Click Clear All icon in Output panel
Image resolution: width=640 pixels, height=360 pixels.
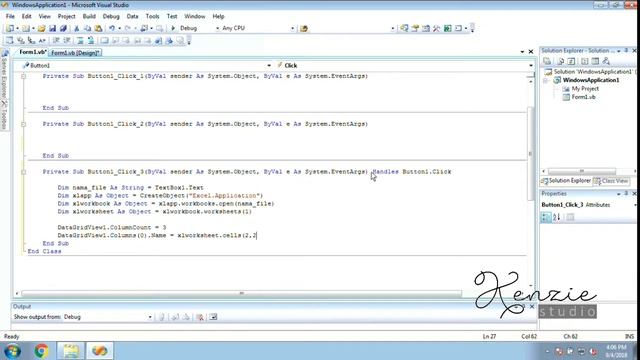point(200,317)
